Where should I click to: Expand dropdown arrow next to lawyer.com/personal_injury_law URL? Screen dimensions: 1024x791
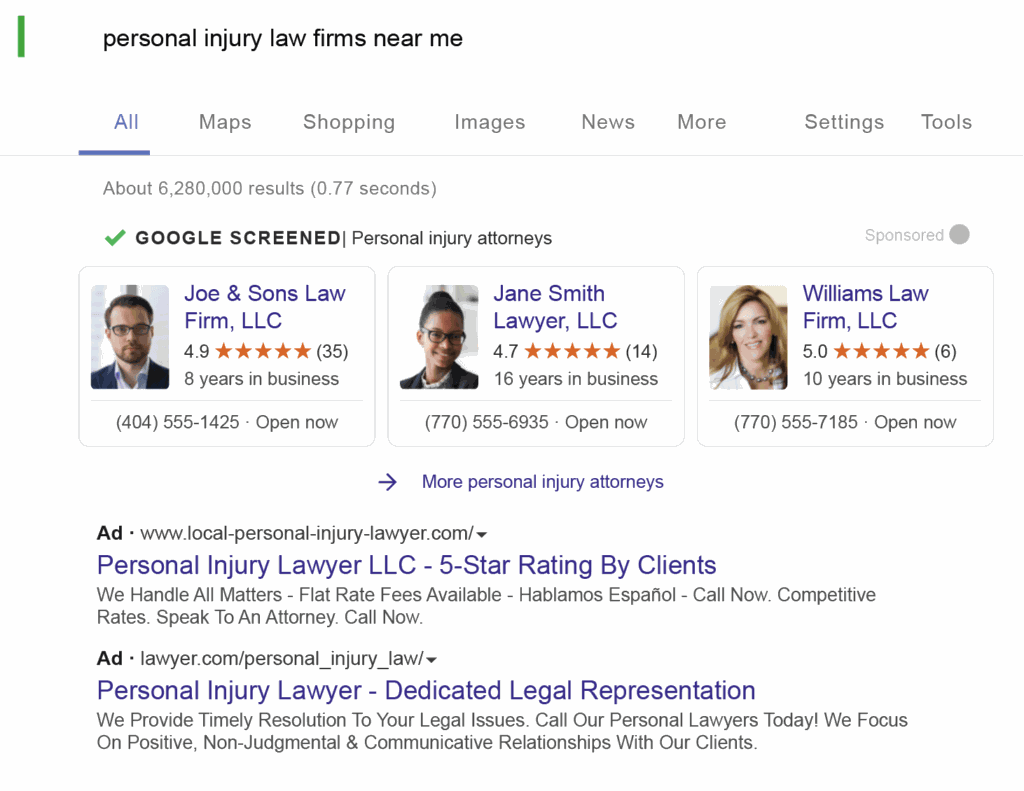point(432,659)
